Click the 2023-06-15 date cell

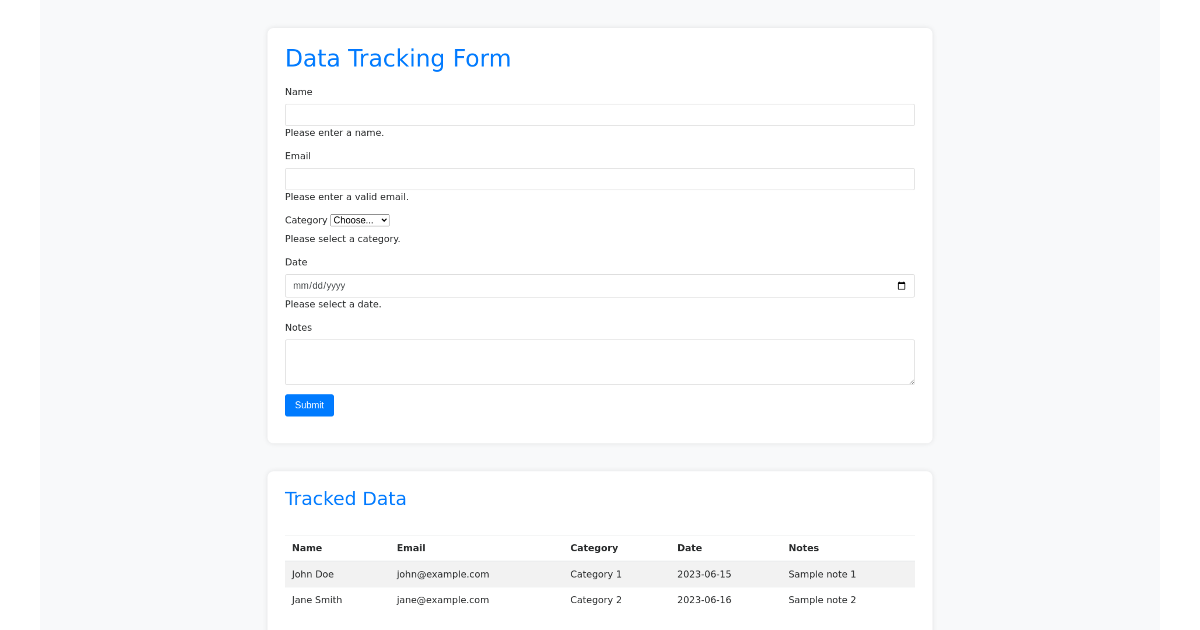point(704,574)
